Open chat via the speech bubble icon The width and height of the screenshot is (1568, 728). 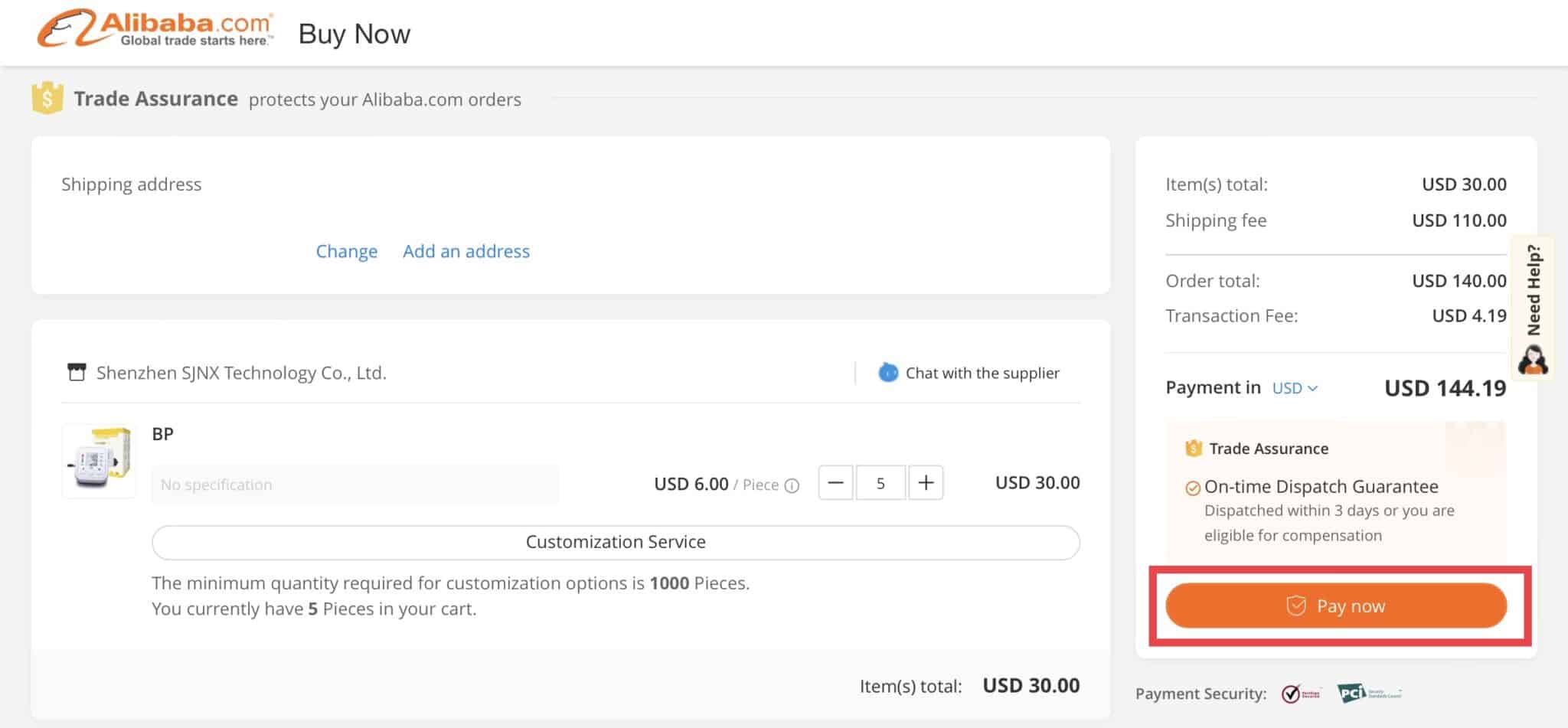pyautogui.click(x=888, y=373)
